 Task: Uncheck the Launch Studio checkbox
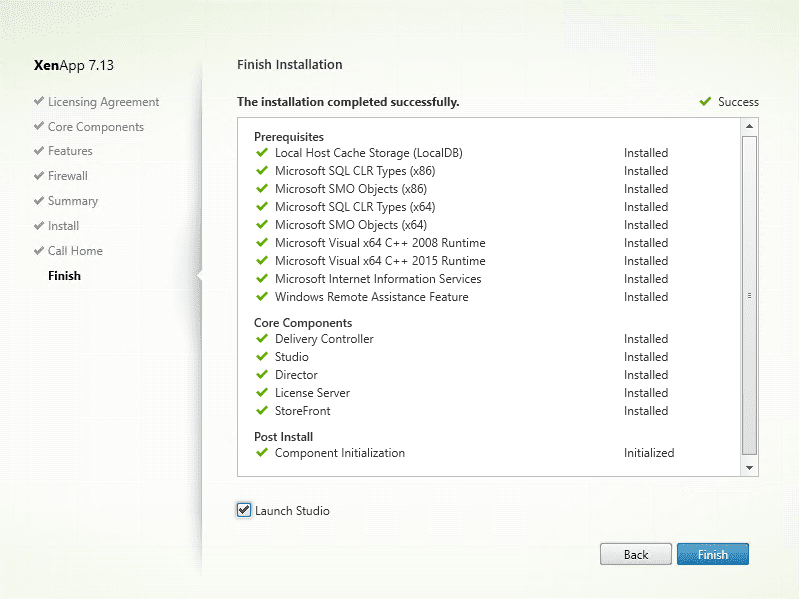coord(244,510)
